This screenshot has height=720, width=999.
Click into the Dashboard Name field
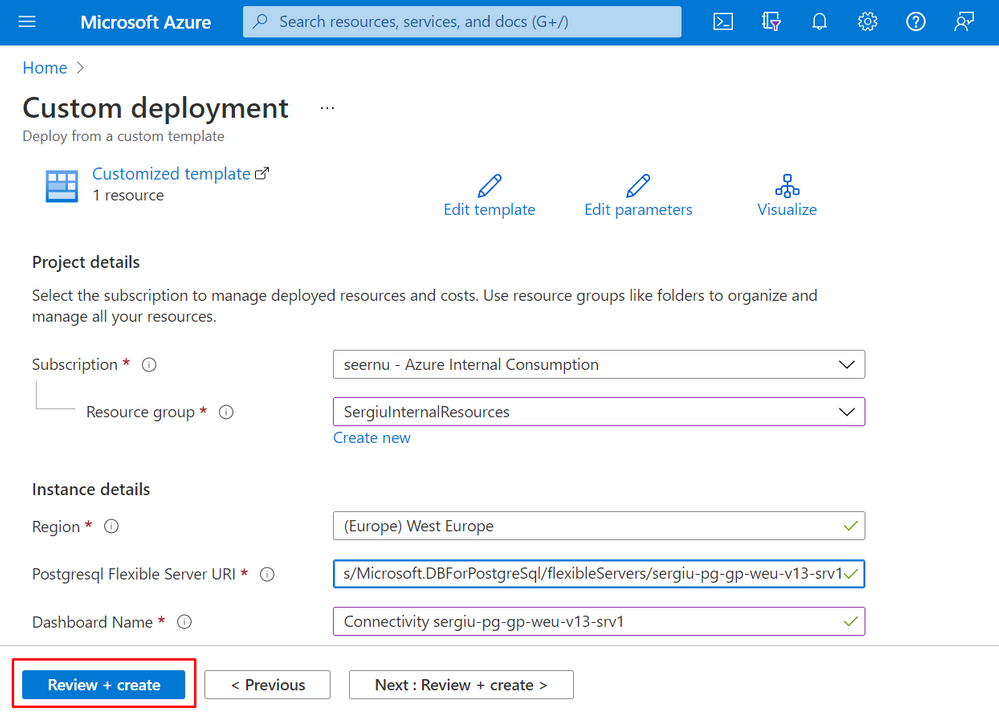590,622
